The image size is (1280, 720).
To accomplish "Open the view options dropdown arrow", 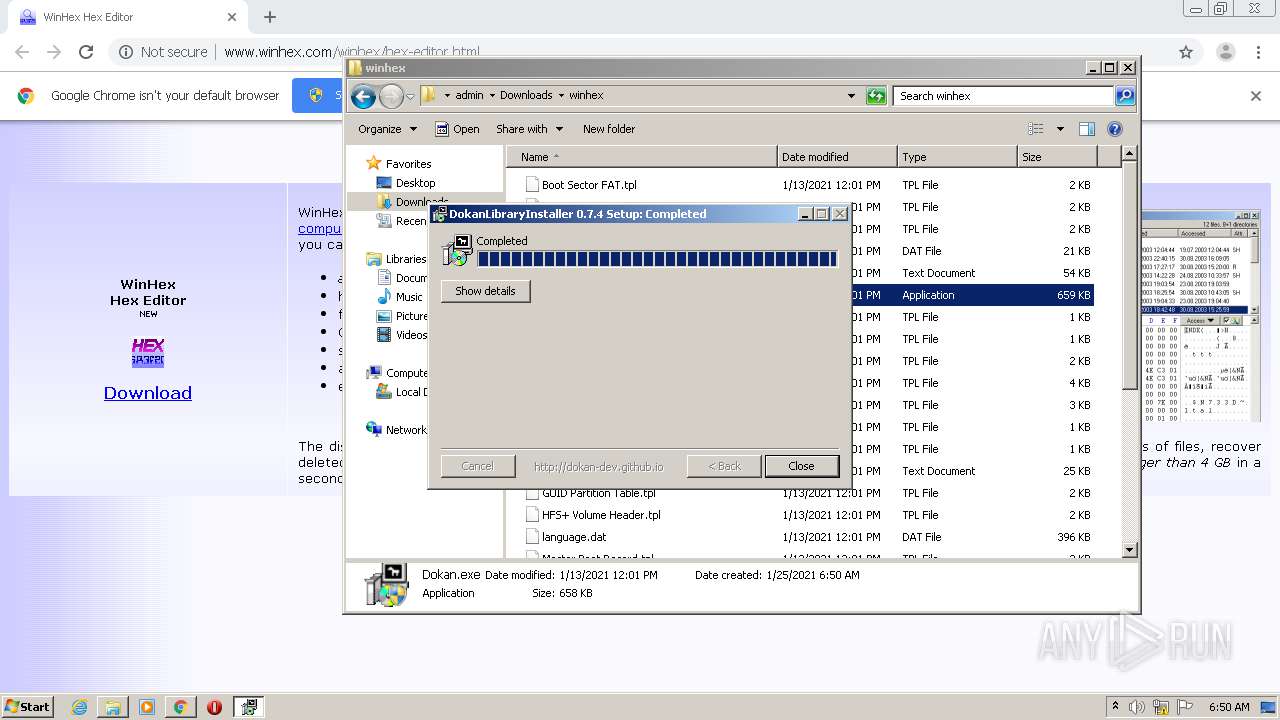I will [x=1060, y=129].
